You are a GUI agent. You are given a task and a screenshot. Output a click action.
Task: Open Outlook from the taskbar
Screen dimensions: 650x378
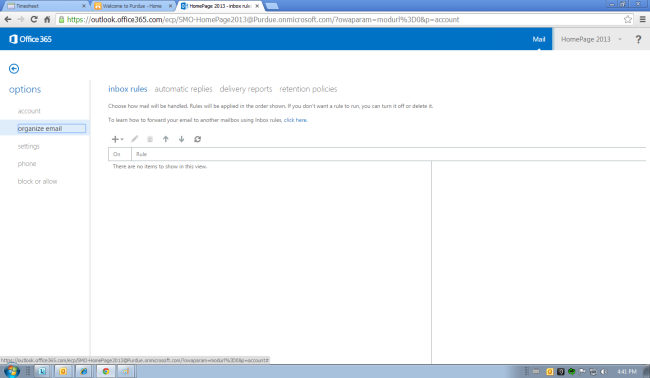[63, 371]
